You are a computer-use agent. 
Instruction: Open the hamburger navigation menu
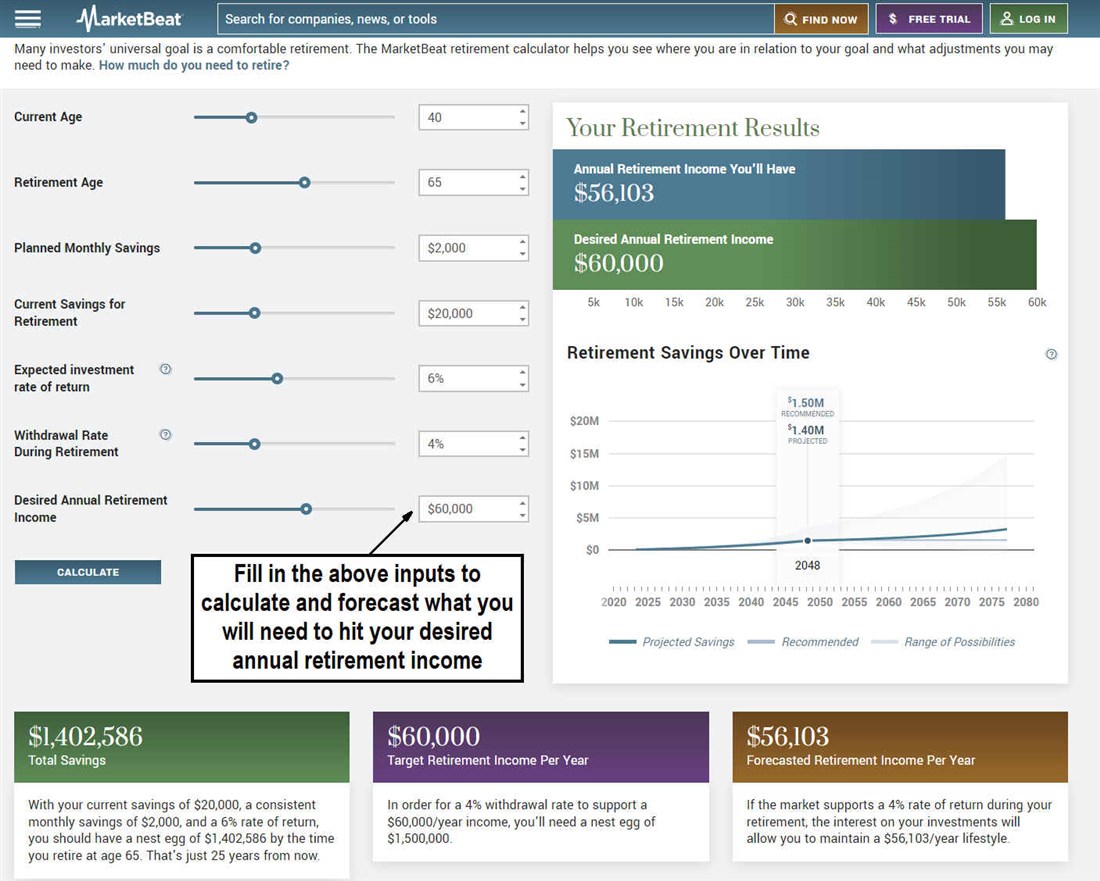click(x=29, y=19)
